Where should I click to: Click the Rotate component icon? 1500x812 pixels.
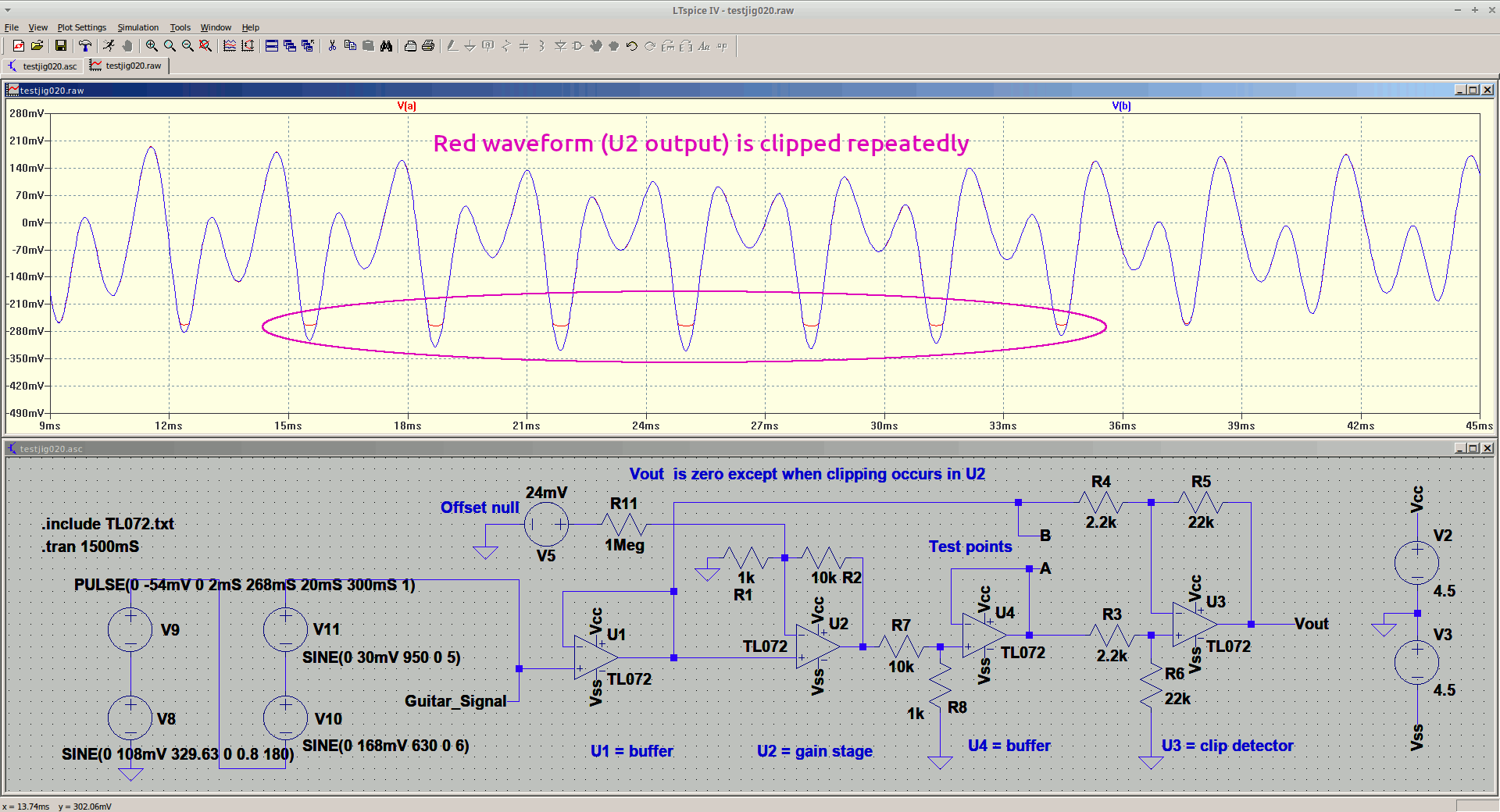click(668, 46)
